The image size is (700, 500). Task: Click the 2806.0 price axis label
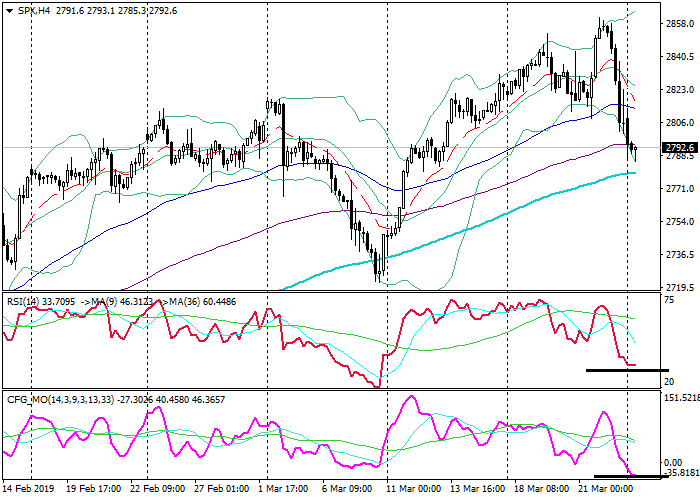click(680, 123)
